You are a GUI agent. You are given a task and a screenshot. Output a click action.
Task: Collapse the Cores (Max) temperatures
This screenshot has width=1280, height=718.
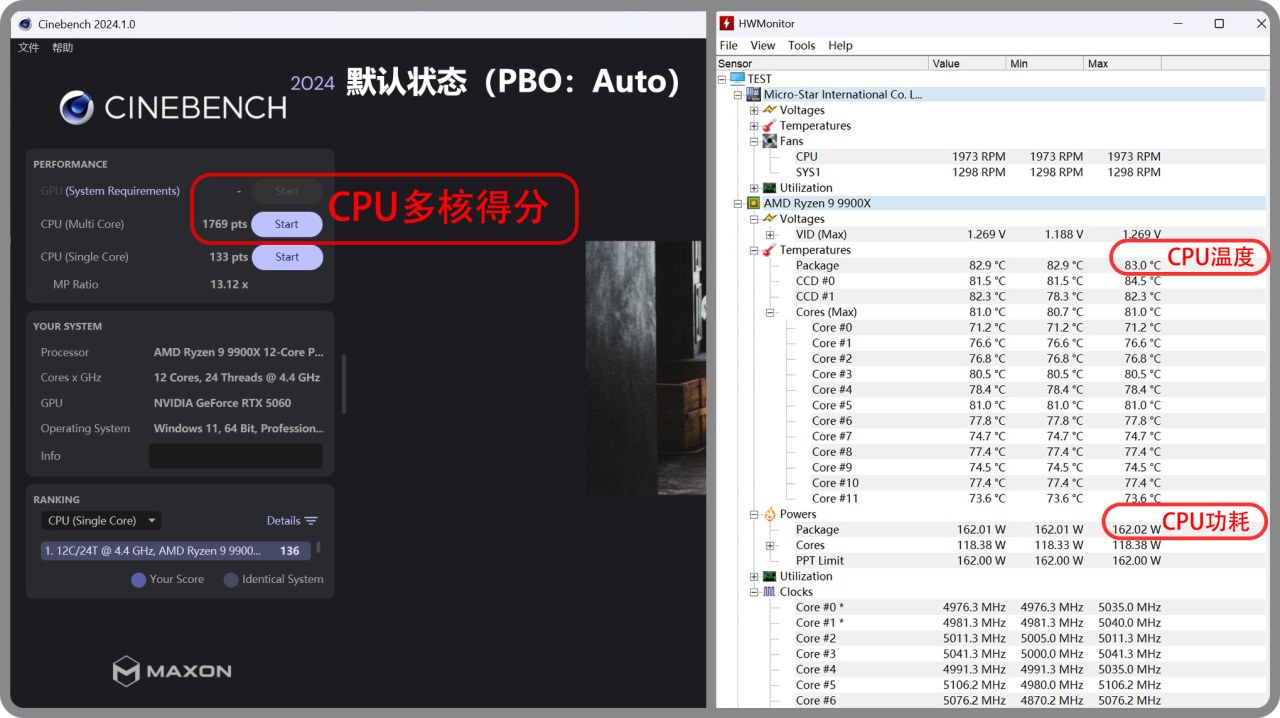tap(770, 312)
